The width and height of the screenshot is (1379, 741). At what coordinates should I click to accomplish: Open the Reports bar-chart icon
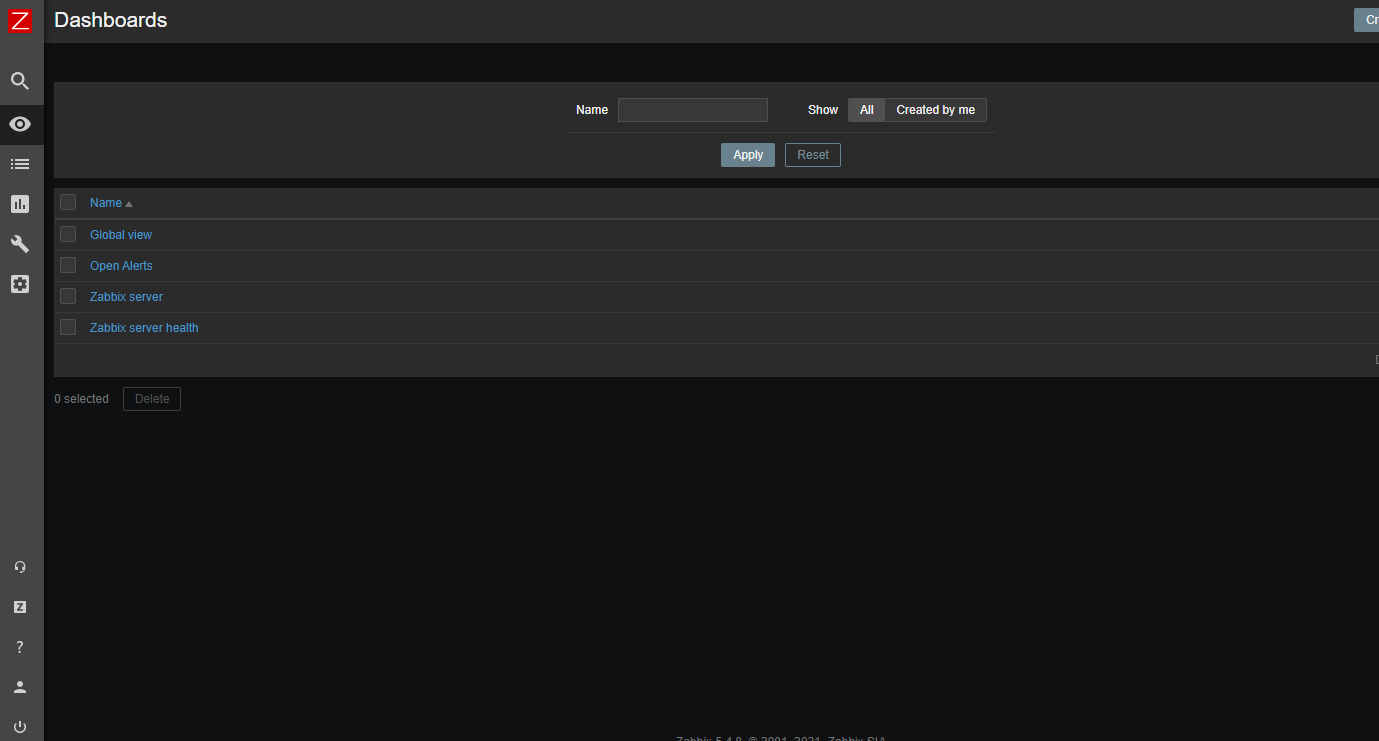20,203
